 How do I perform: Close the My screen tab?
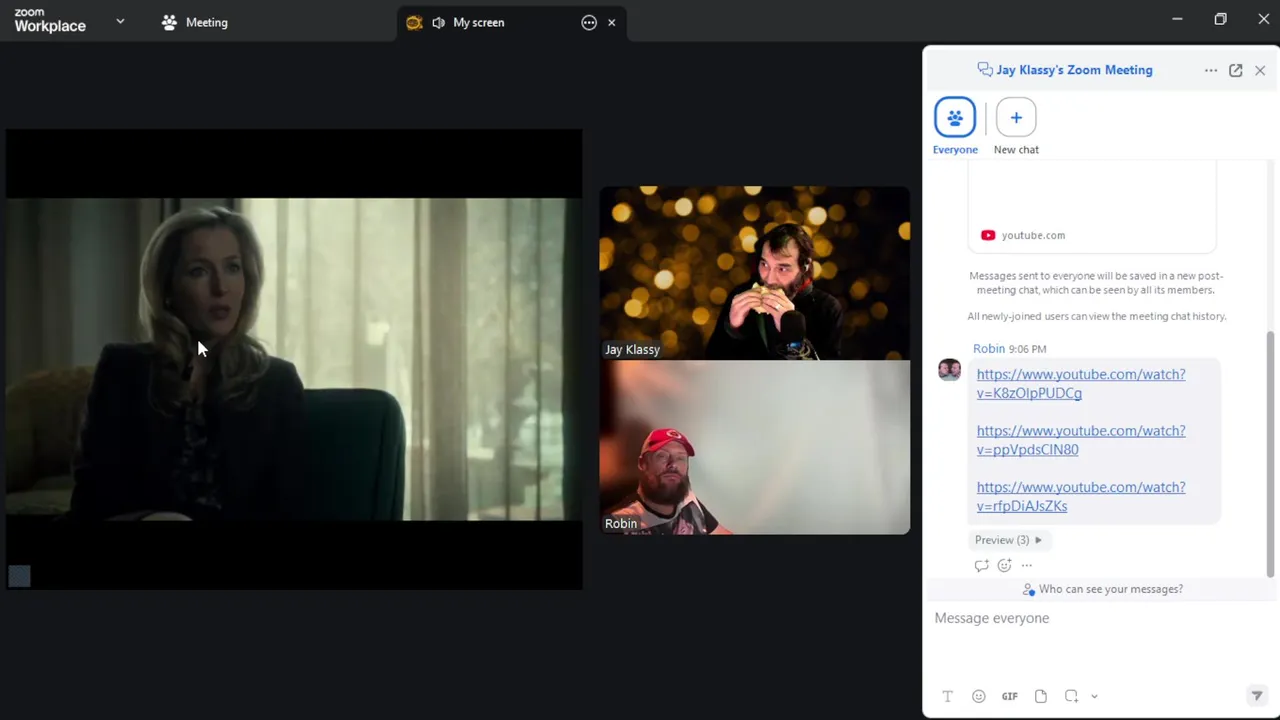[612, 22]
